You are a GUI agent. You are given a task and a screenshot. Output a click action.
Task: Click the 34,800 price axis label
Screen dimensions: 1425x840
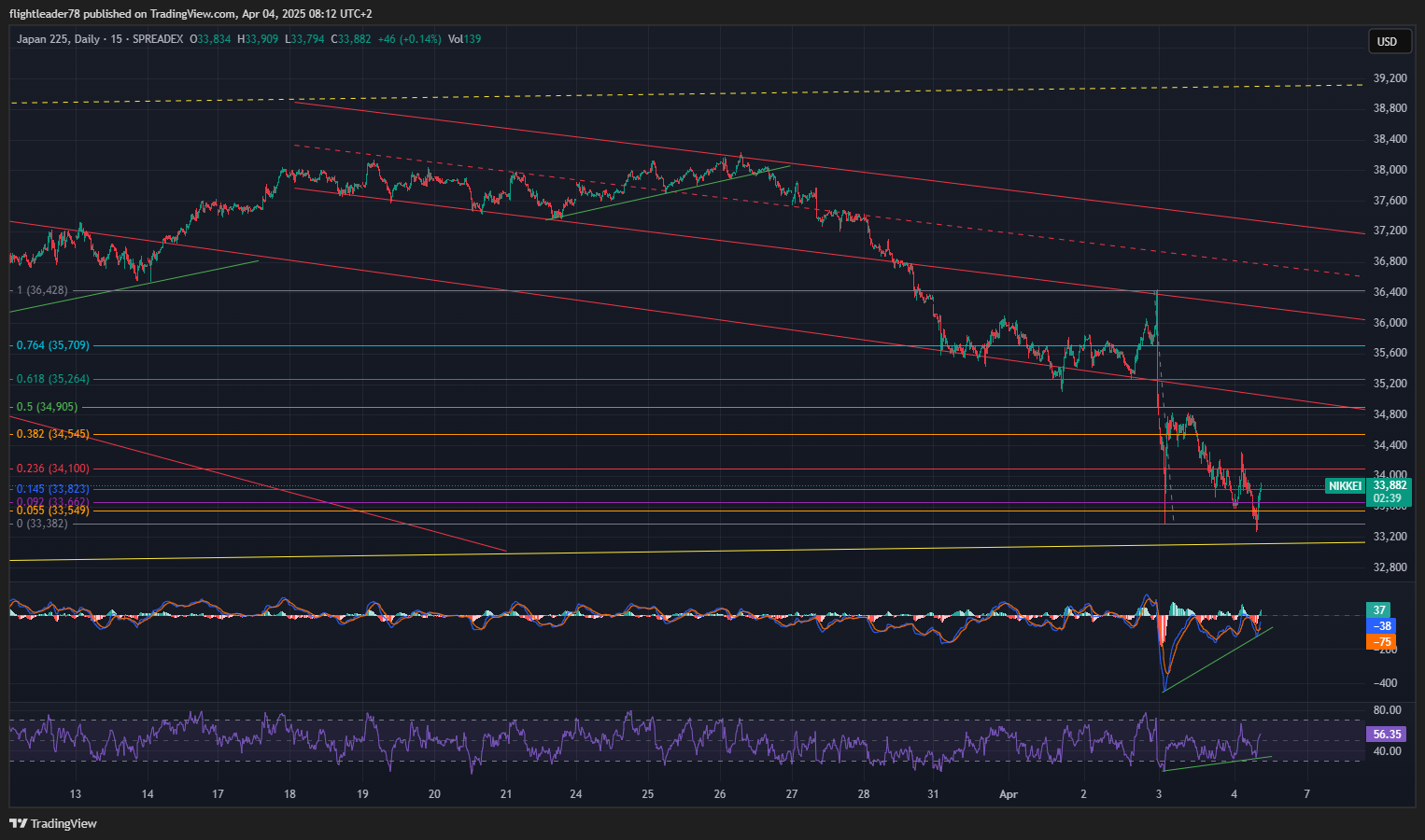(x=1390, y=414)
